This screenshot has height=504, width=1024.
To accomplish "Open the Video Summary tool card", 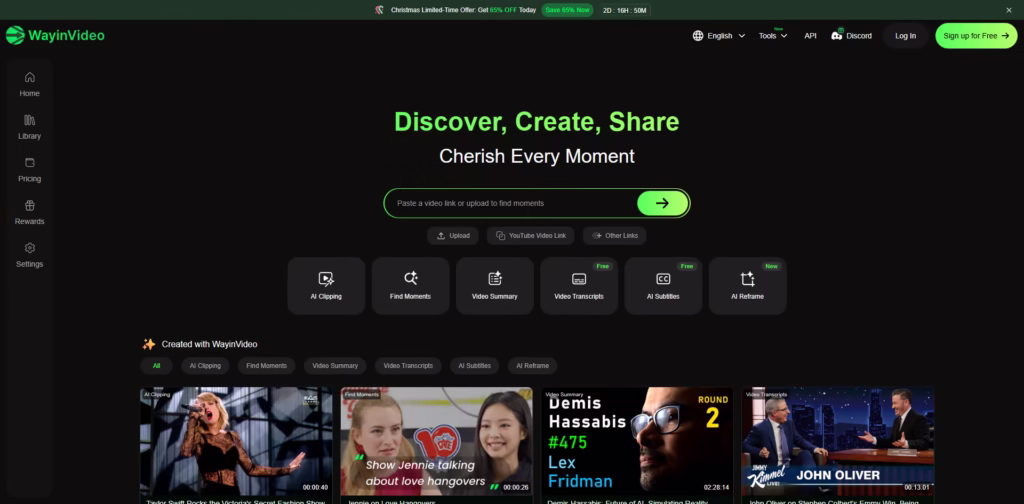I will pos(495,285).
